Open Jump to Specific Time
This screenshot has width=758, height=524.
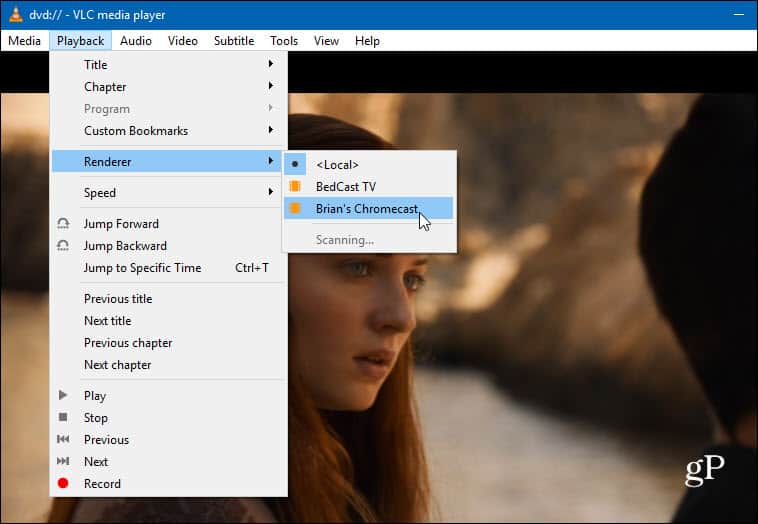tap(168, 268)
